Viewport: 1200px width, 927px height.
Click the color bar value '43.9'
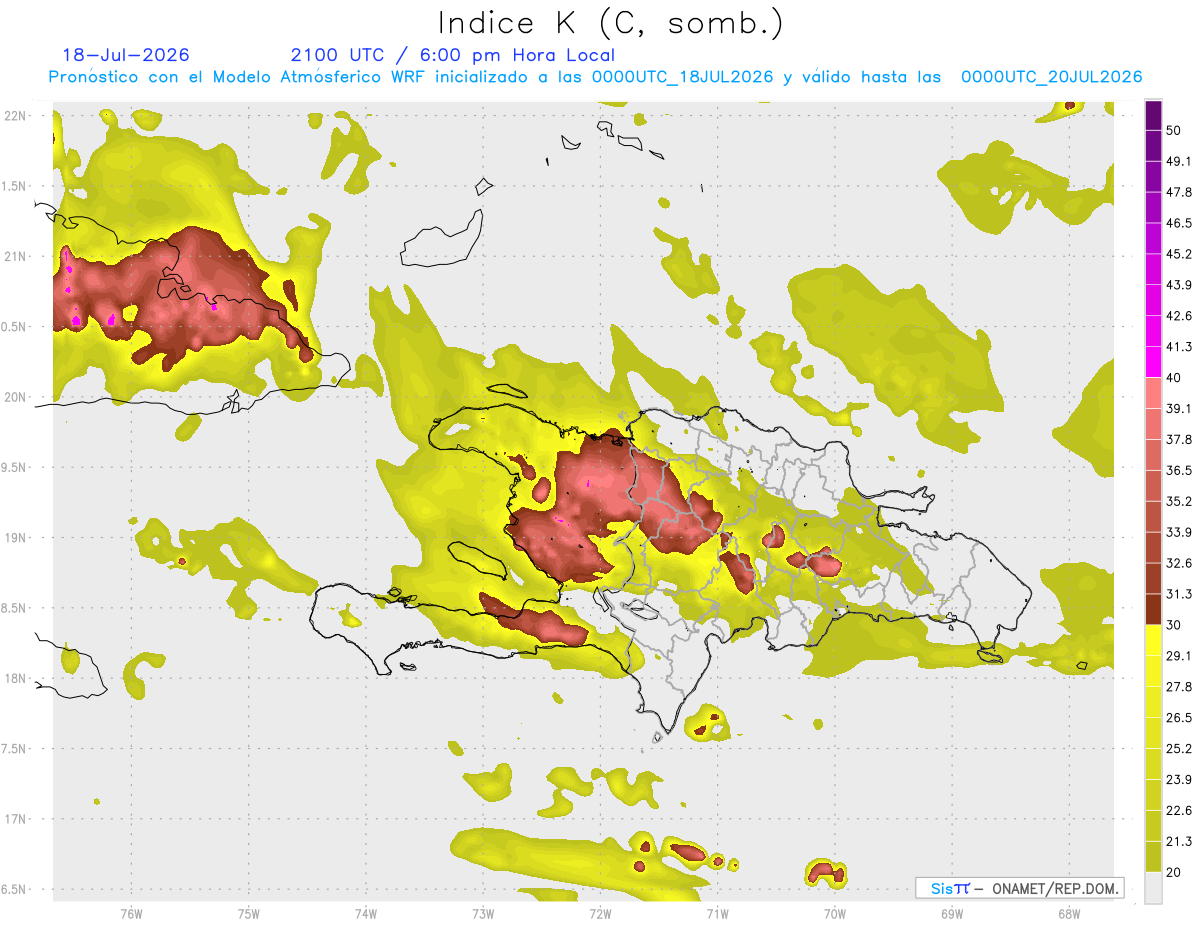[1180, 286]
